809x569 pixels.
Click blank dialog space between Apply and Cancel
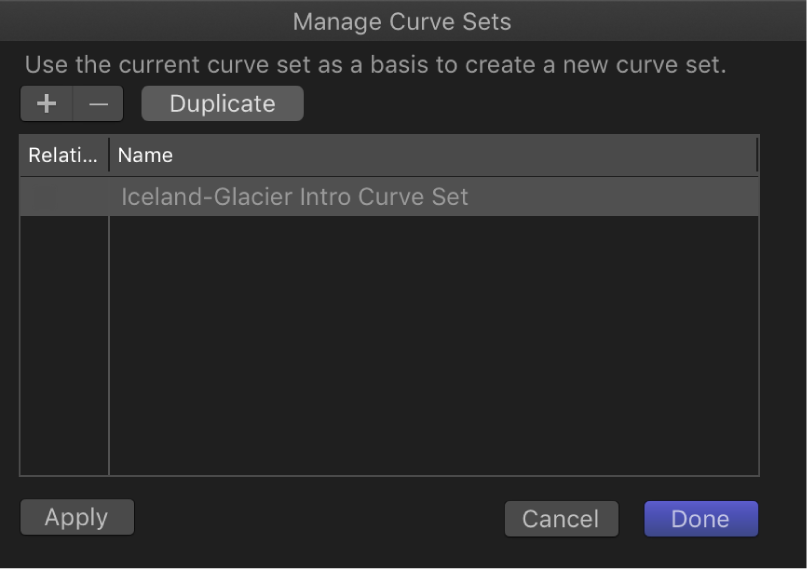point(320,518)
